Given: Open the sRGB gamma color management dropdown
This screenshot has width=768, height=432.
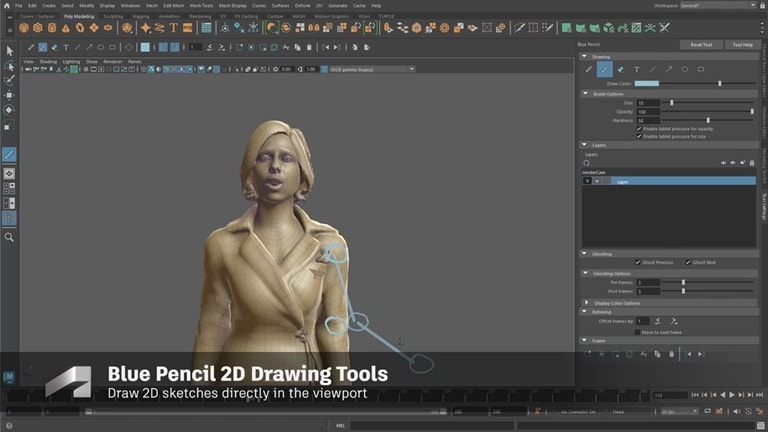Looking at the screenshot, I should pyautogui.click(x=372, y=70).
